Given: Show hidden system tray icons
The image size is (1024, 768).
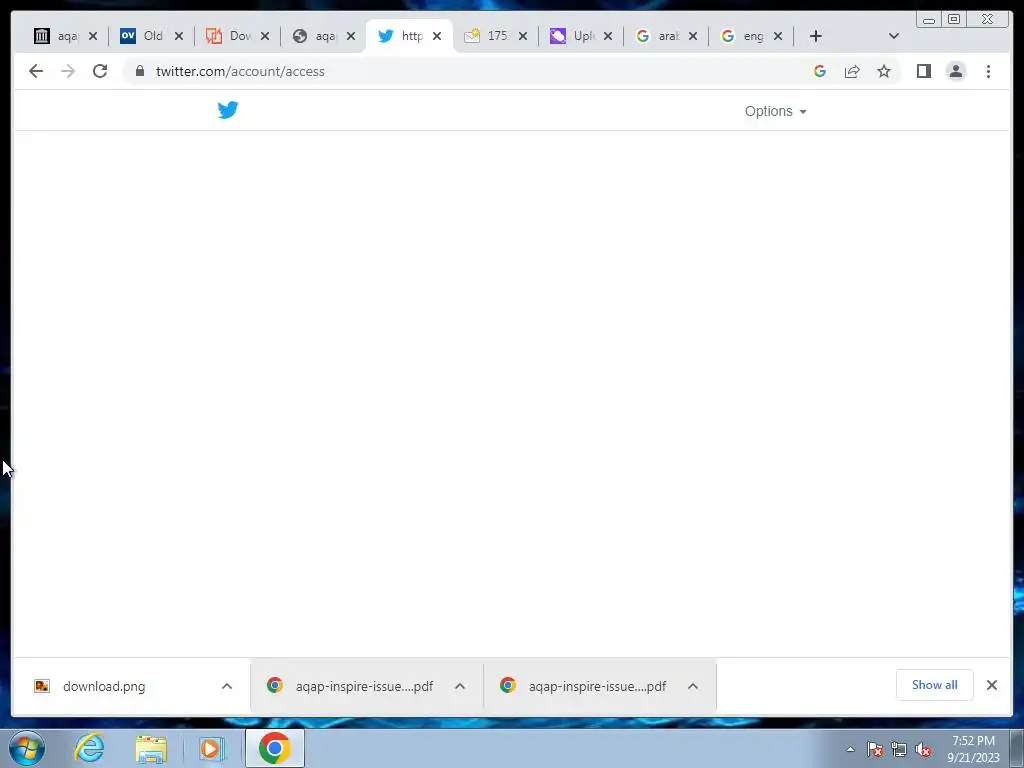Looking at the screenshot, I should (x=850, y=749).
